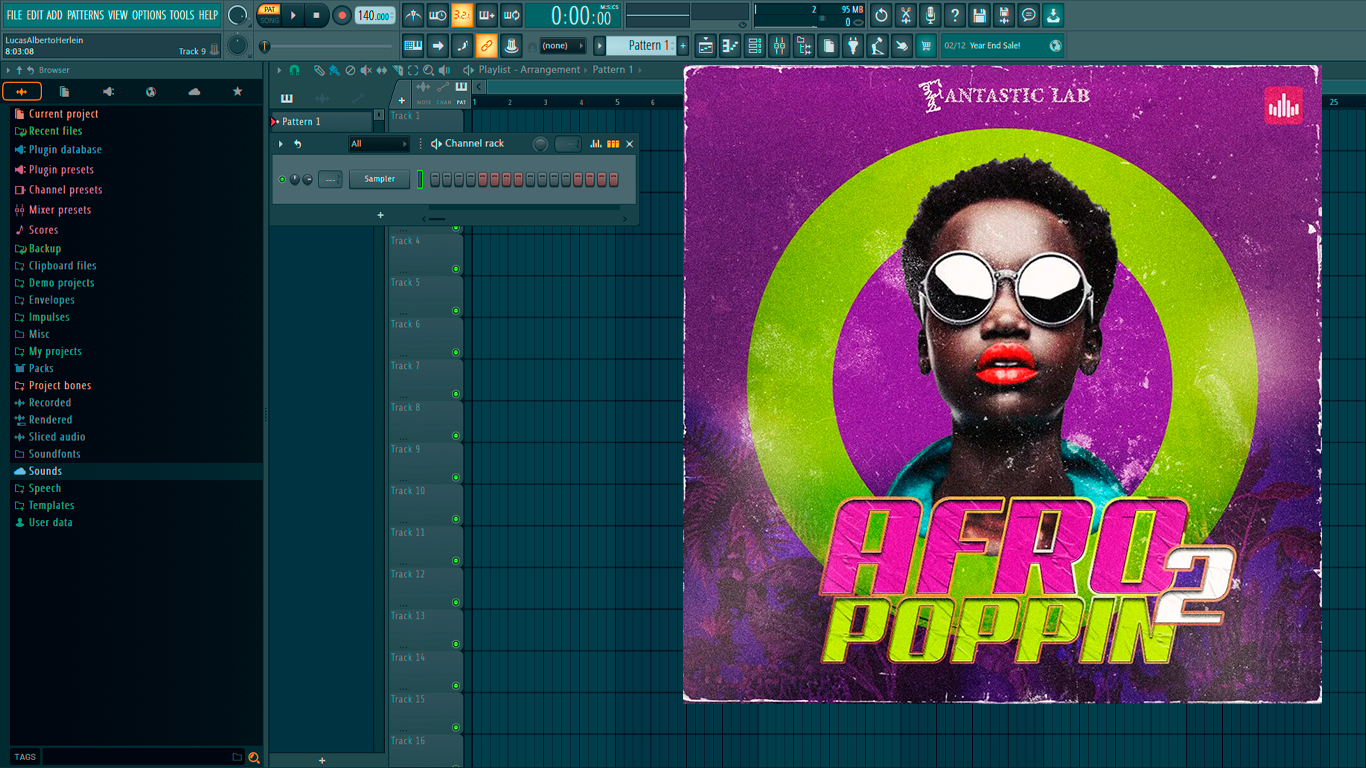The width and height of the screenshot is (1366, 768).
Task: Open the TOOLS menu
Action: (182, 15)
